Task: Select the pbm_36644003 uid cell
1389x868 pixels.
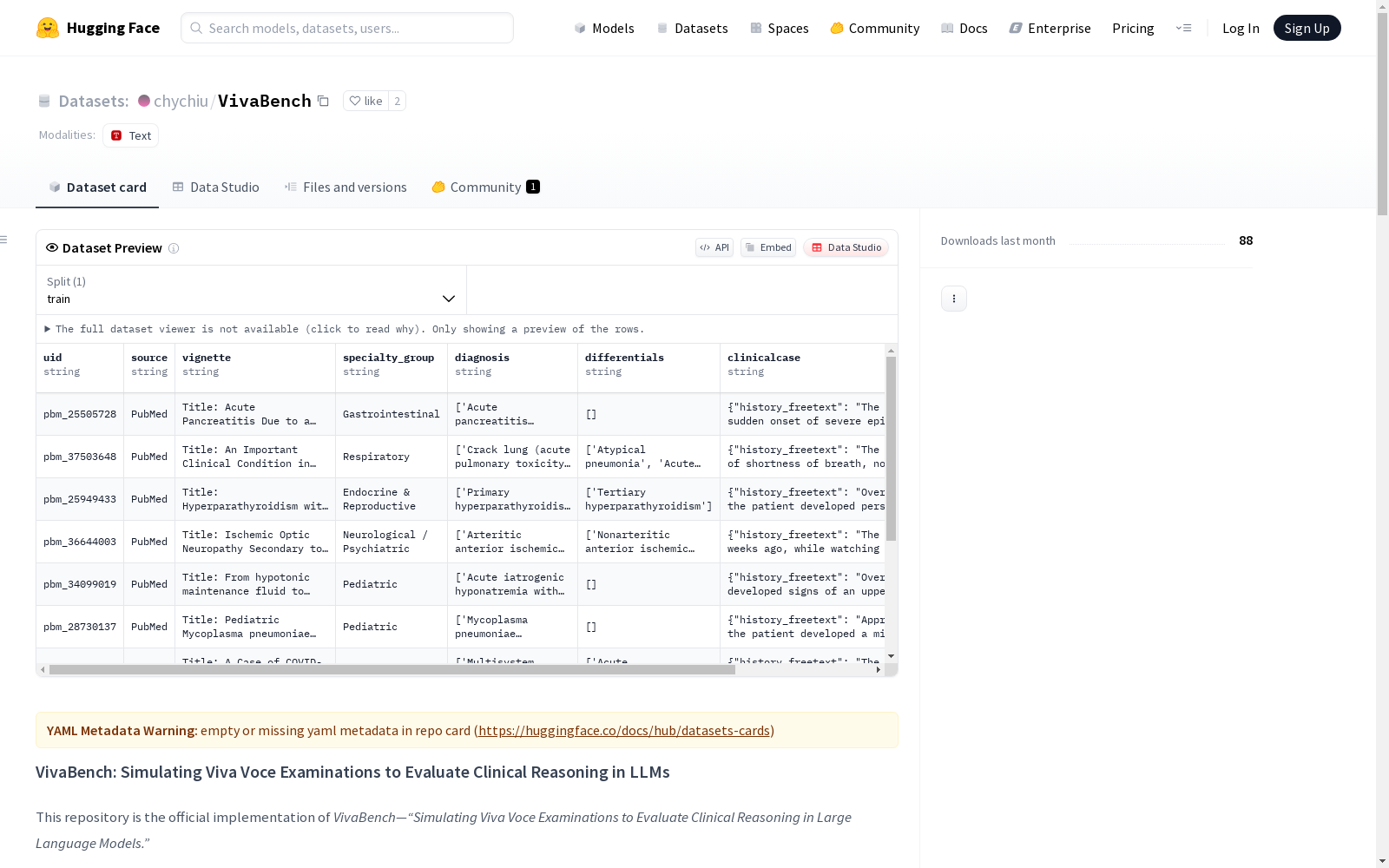Action: [80, 542]
